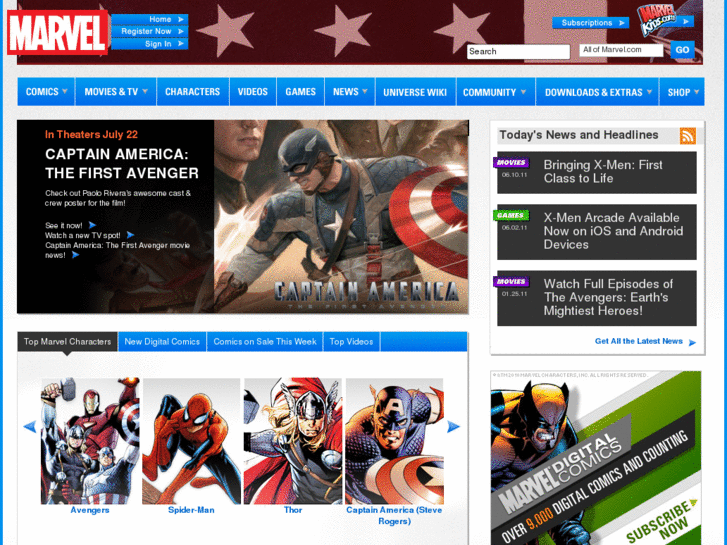Select Top Marvel Characters tab
This screenshot has width=727, height=545.
click(68, 342)
